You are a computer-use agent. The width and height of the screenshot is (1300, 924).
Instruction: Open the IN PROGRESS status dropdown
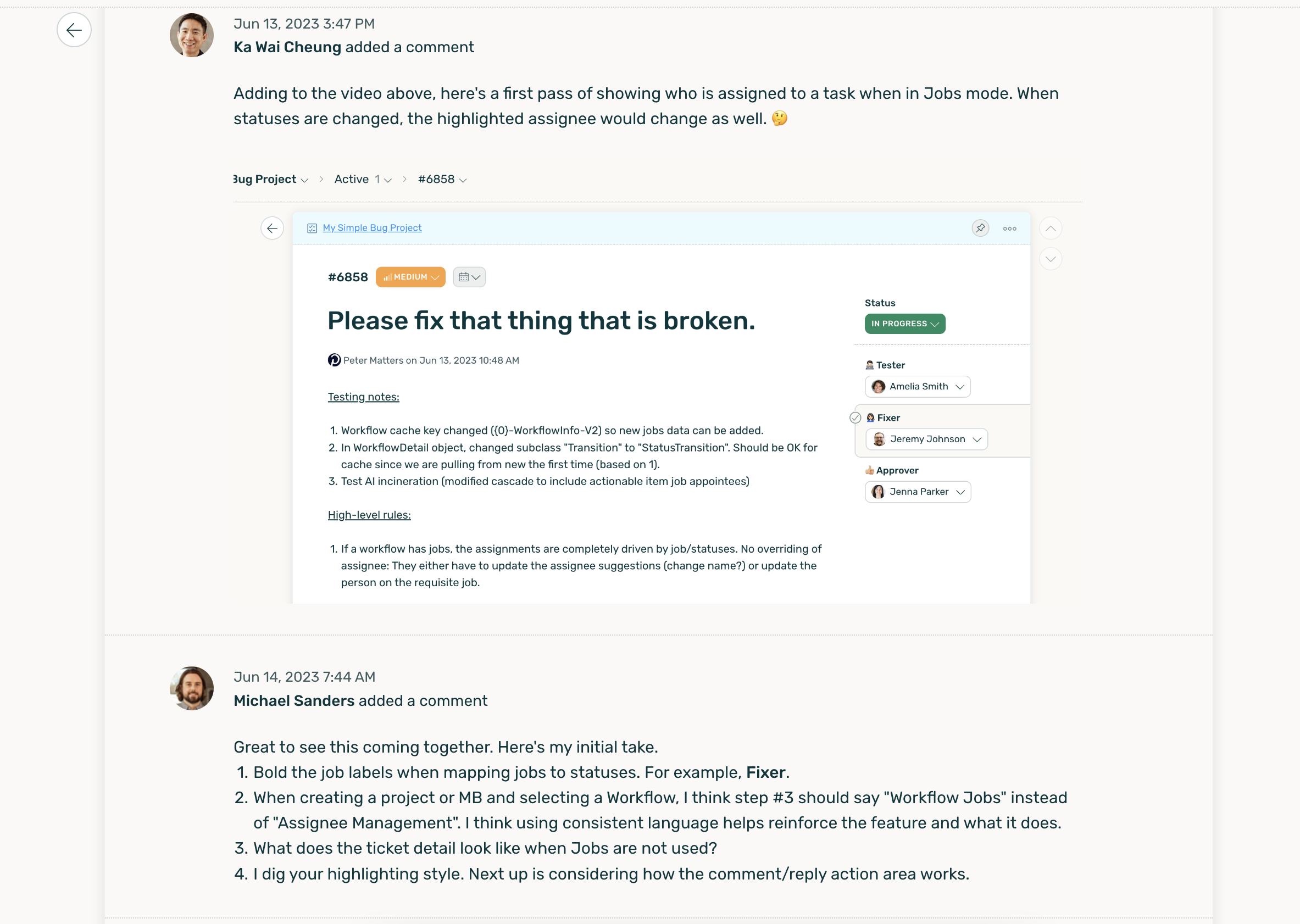904,324
